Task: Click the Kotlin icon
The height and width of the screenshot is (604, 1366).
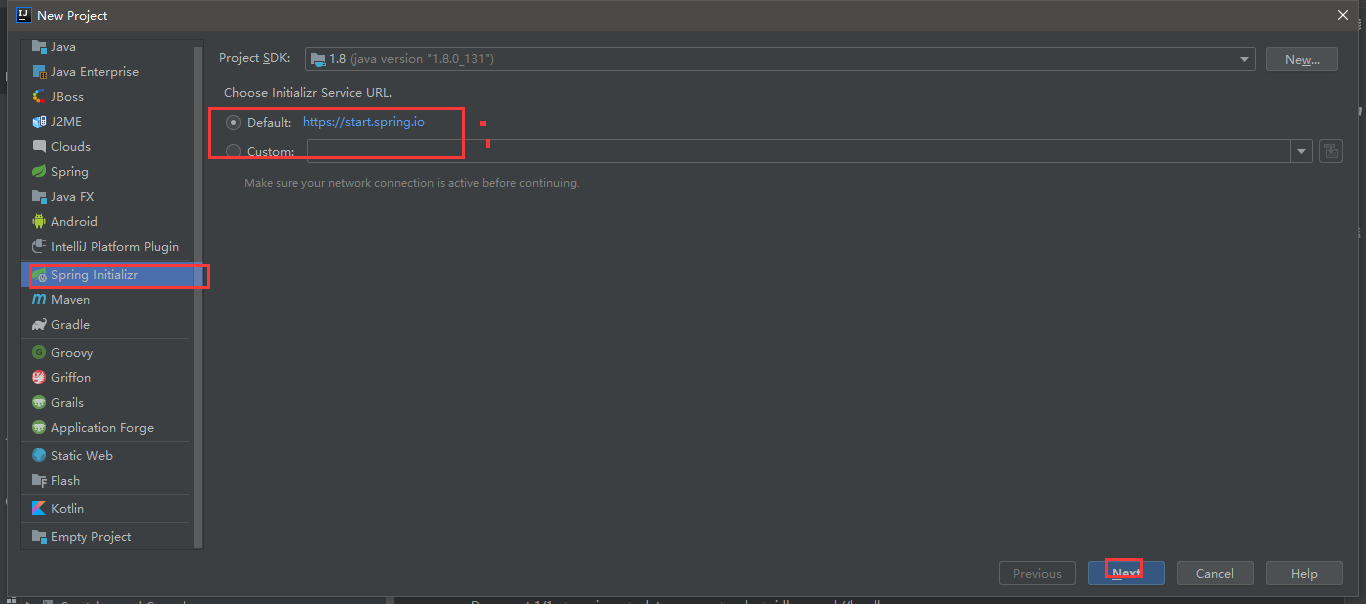Action: (x=39, y=509)
